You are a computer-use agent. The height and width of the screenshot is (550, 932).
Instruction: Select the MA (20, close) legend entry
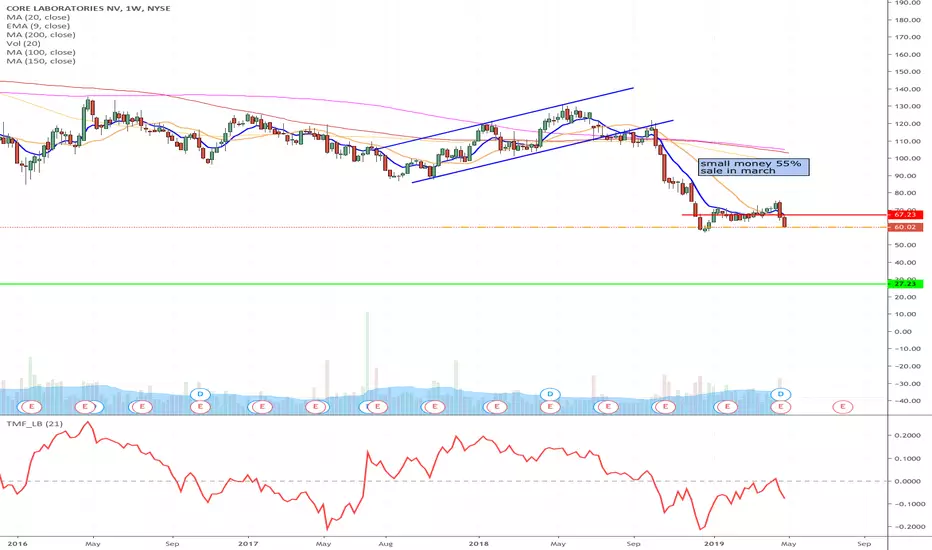click(38, 17)
